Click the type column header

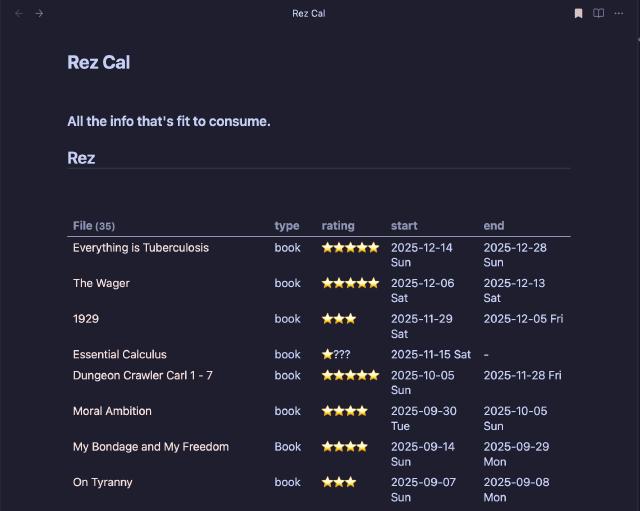point(287,226)
